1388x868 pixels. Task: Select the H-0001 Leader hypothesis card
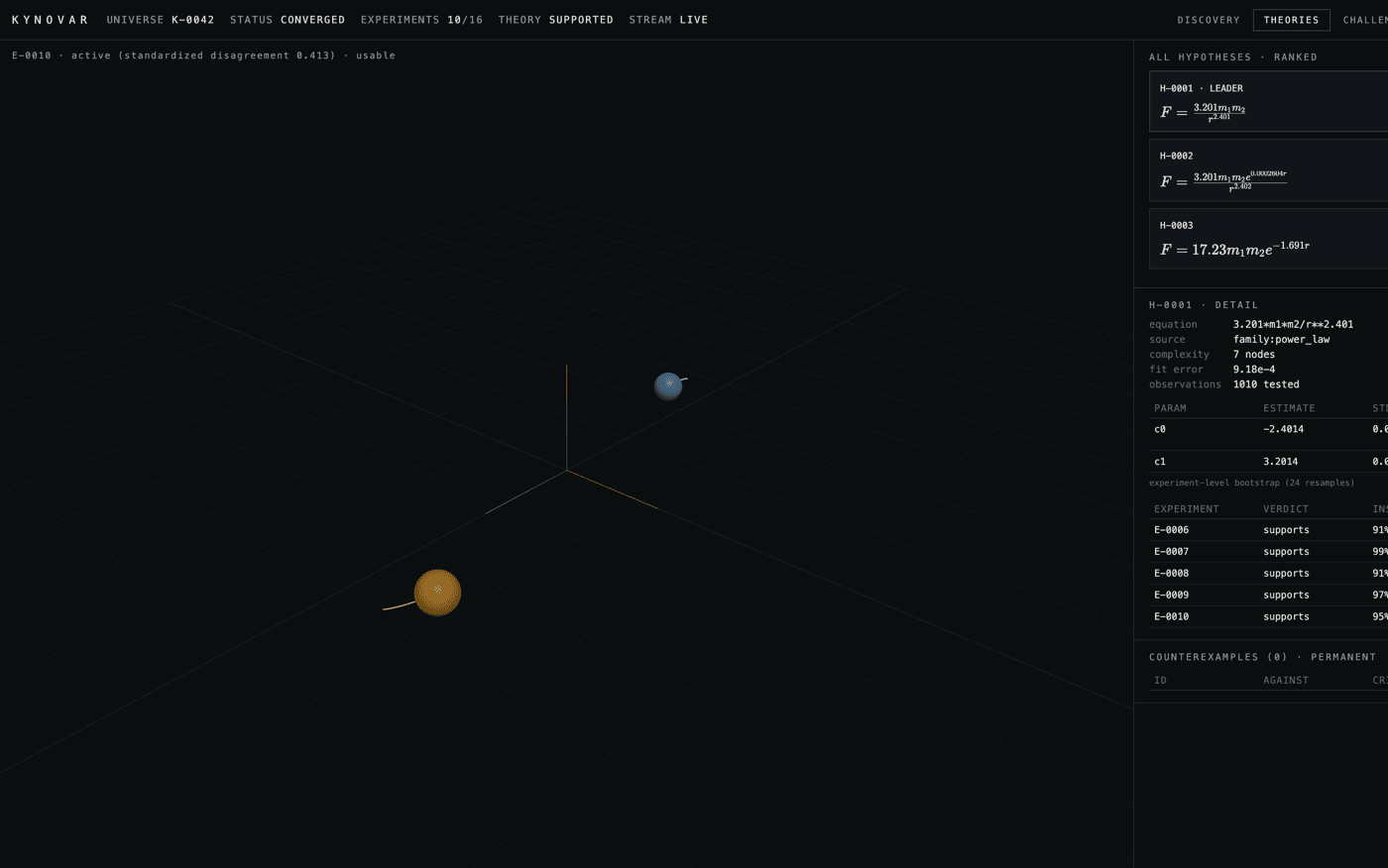pyautogui.click(x=1268, y=101)
